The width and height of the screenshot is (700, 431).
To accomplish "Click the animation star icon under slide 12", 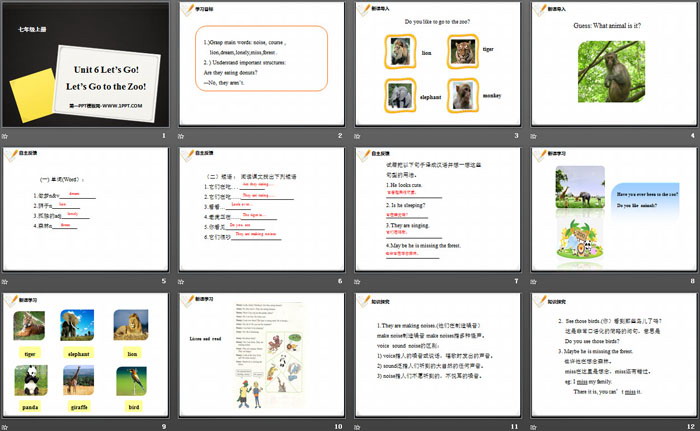I will pyautogui.click(x=533, y=427).
